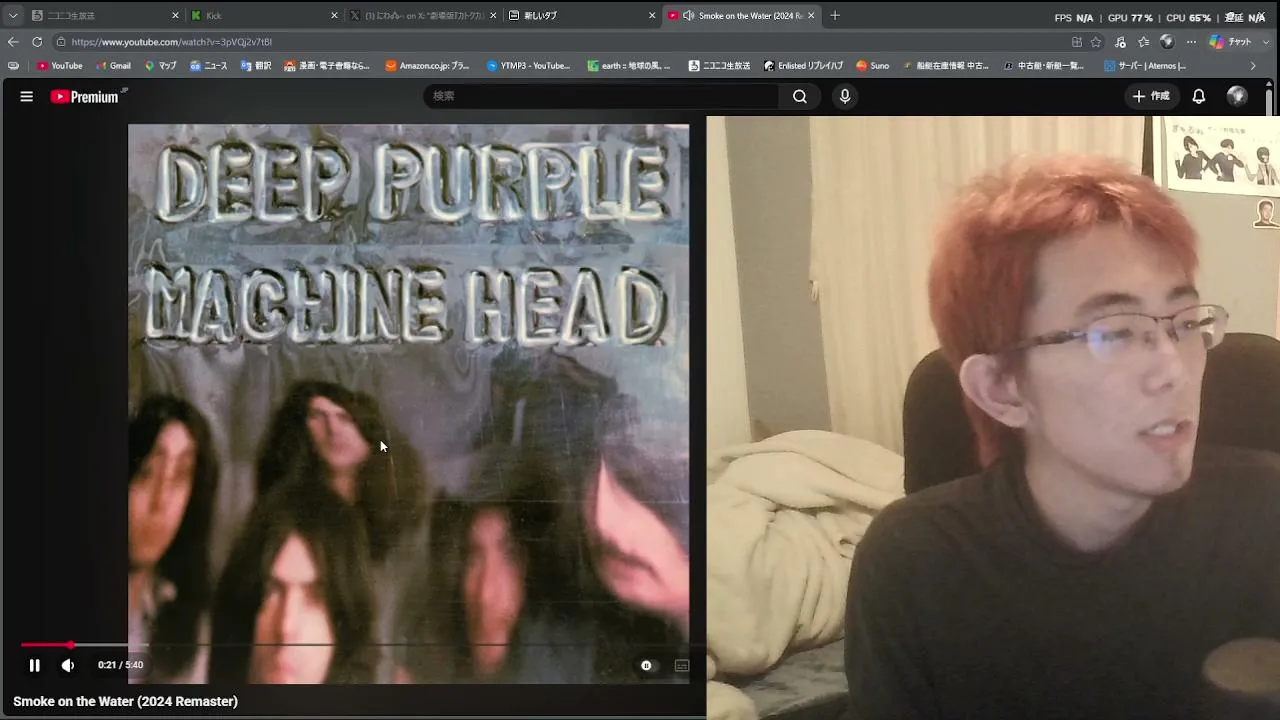Image resolution: width=1280 pixels, height=720 pixels.
Task: Click the browser back arrow
Action: pos(13,42)
